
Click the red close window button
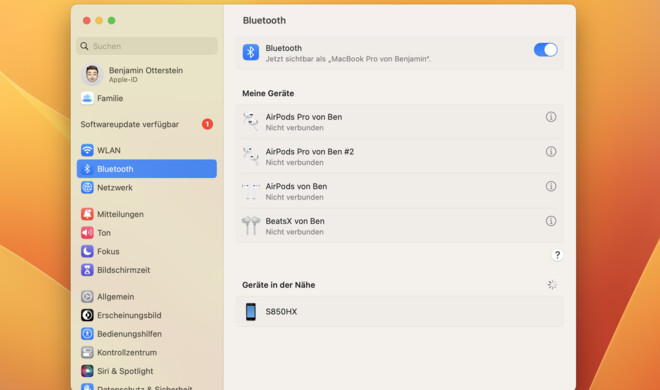pos(87,20)
